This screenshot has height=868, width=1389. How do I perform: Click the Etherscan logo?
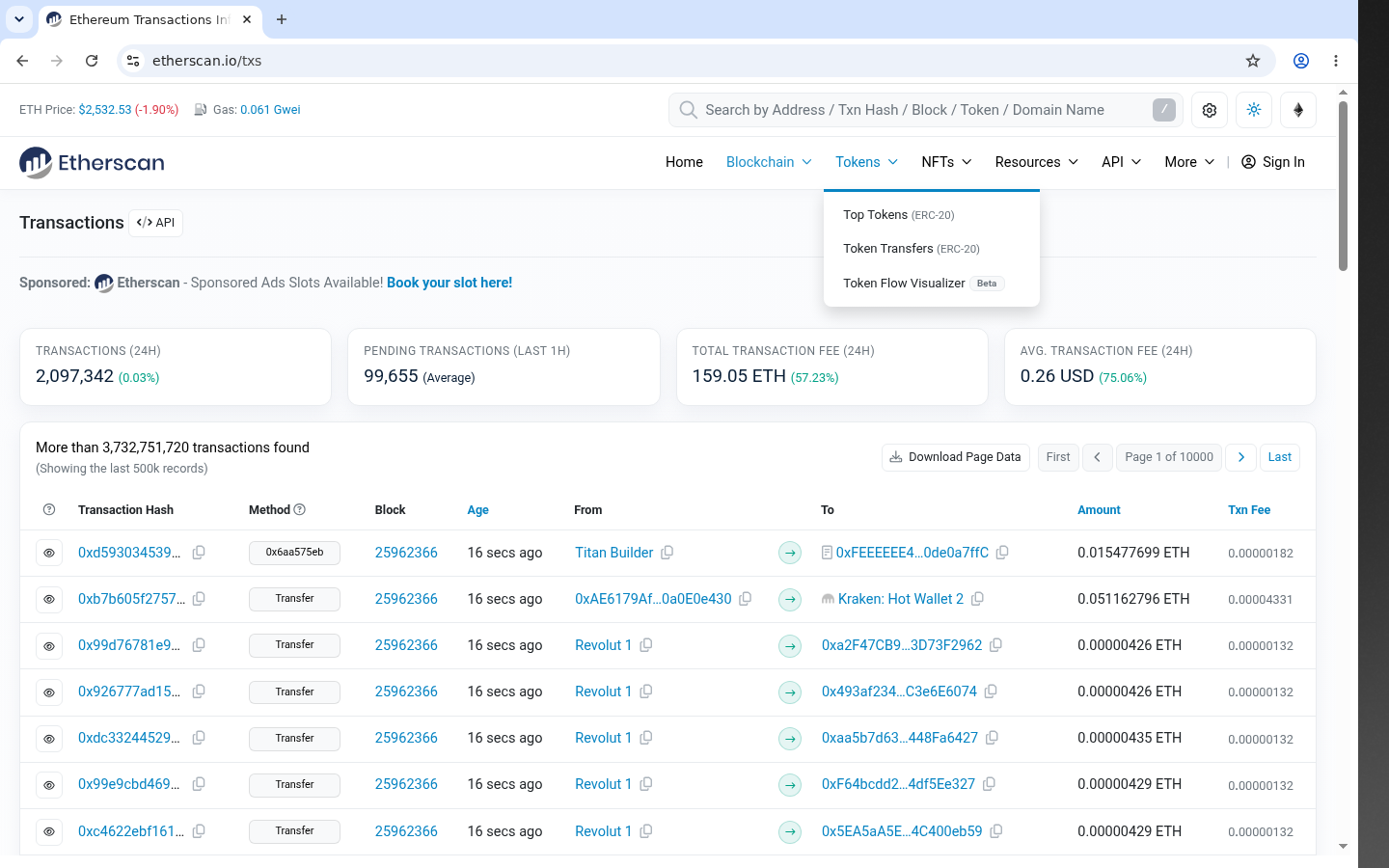pyautogui.click(x=92, y=162)
